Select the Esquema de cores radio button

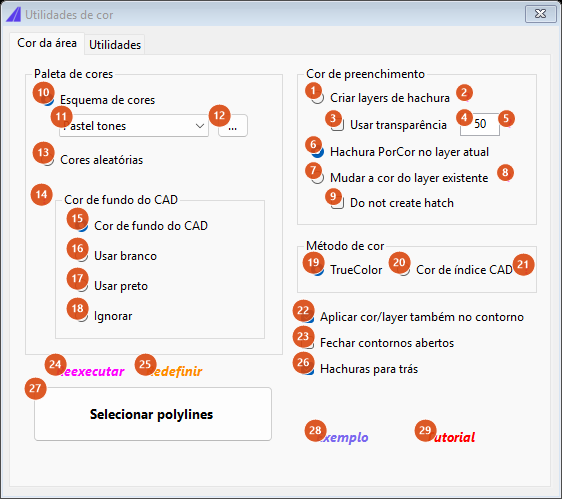(x=99, y=100)
